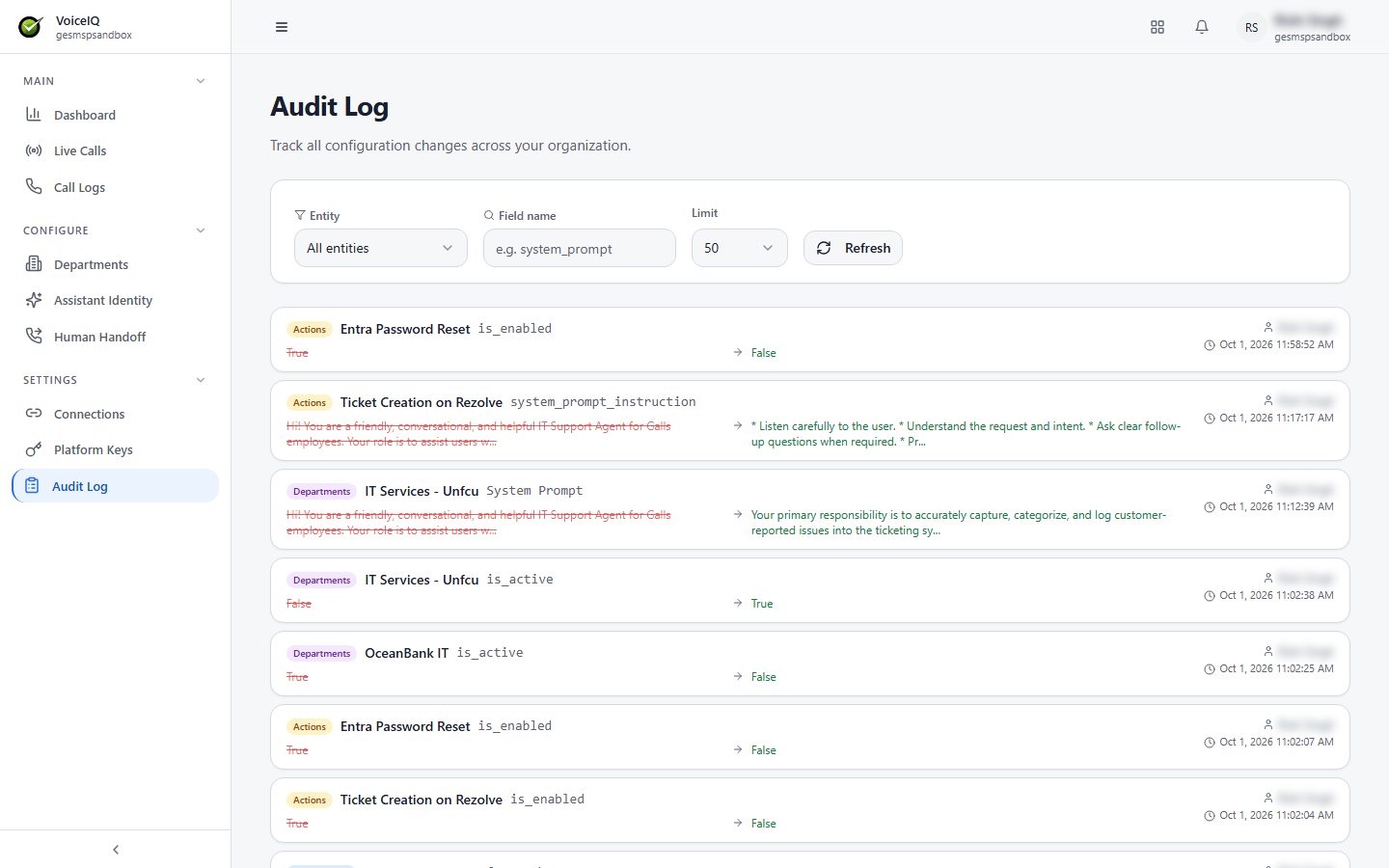Click the clock icon beside 11:02:38 AM
This screenshot has height=868, width=1389.
[x=1210, y=596]
